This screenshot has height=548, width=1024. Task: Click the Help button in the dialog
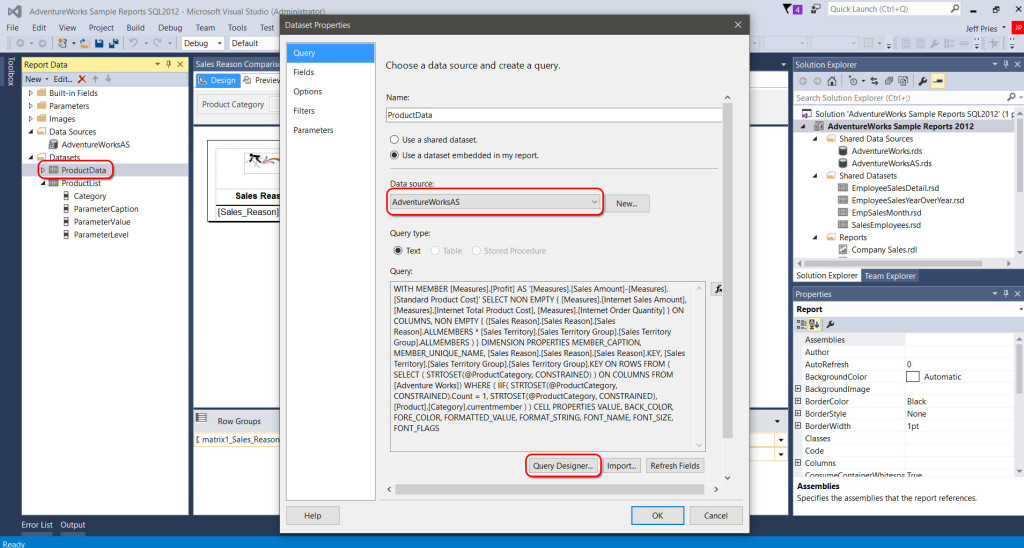pyautogui.click(x=313, y=515)
